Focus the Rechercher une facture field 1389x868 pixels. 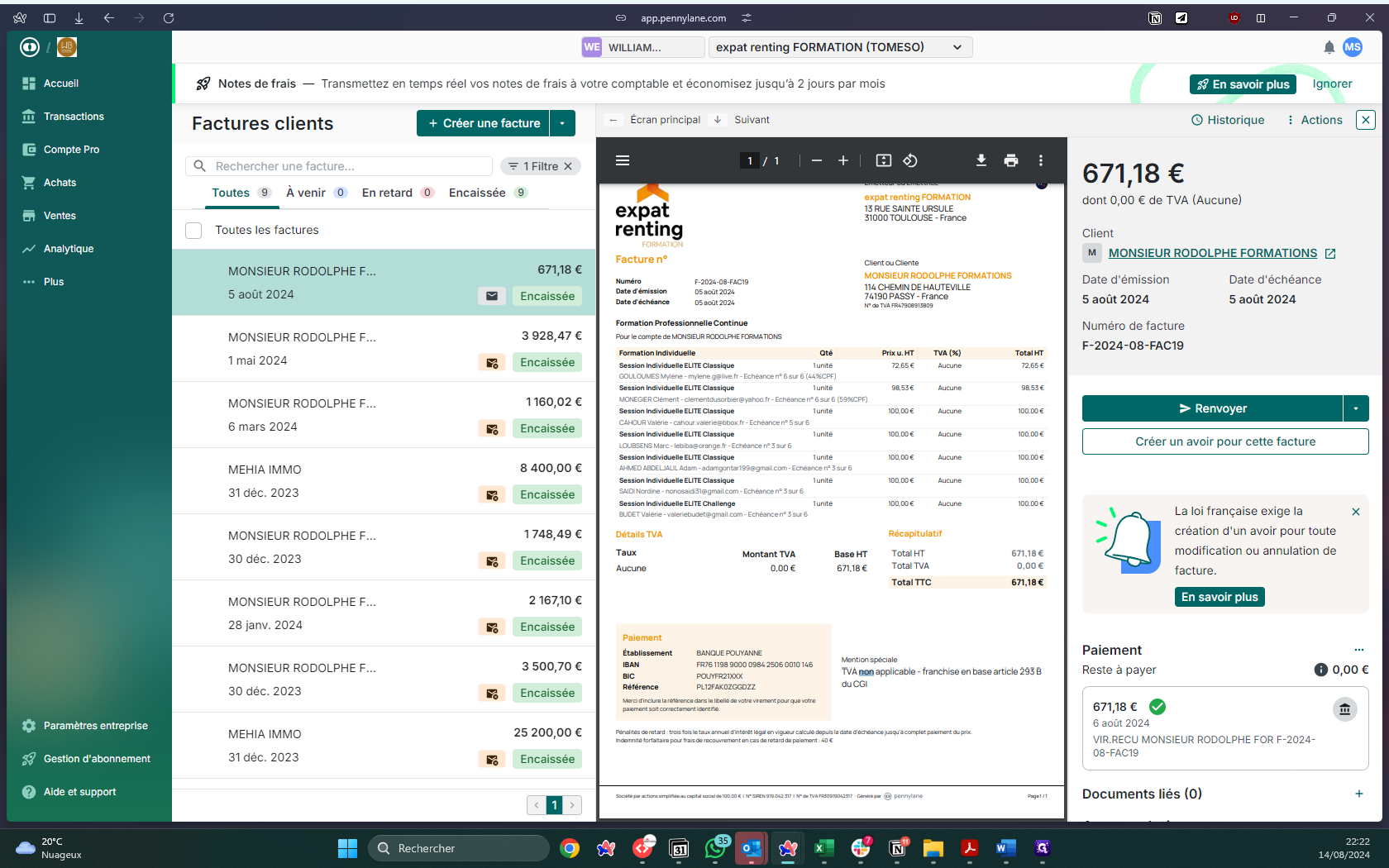(x=339, y=166)
